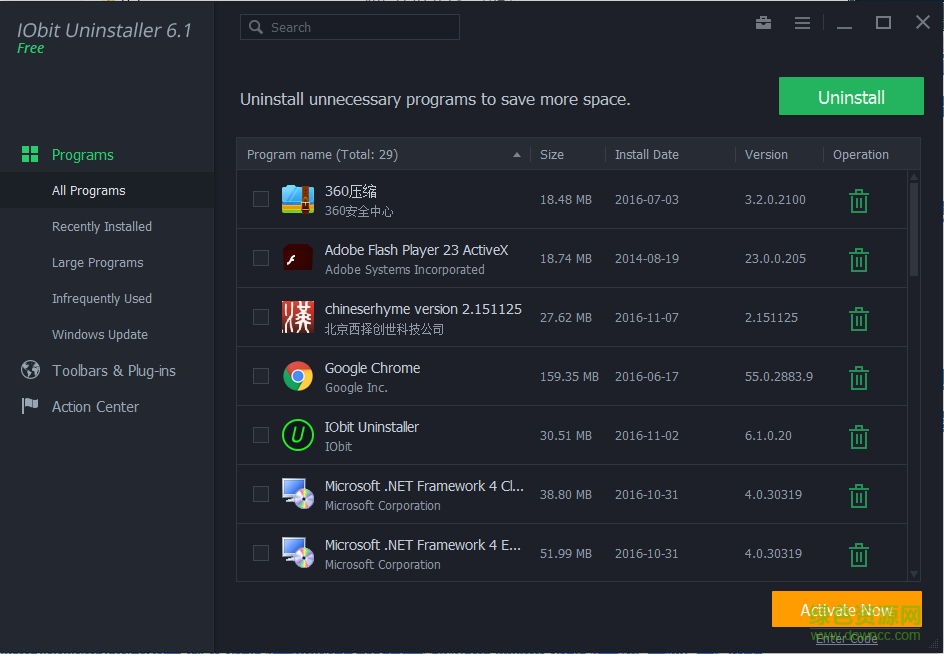The image size is (944, 654).
Task: Sort programs by the Install Date column
Action: click(x=646, y=154)
